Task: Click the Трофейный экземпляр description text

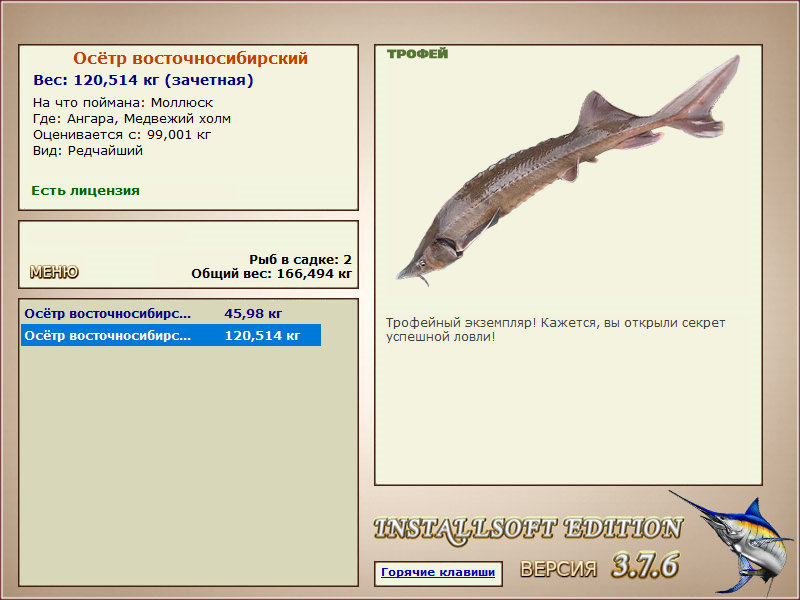Action: tap(555, 330)
